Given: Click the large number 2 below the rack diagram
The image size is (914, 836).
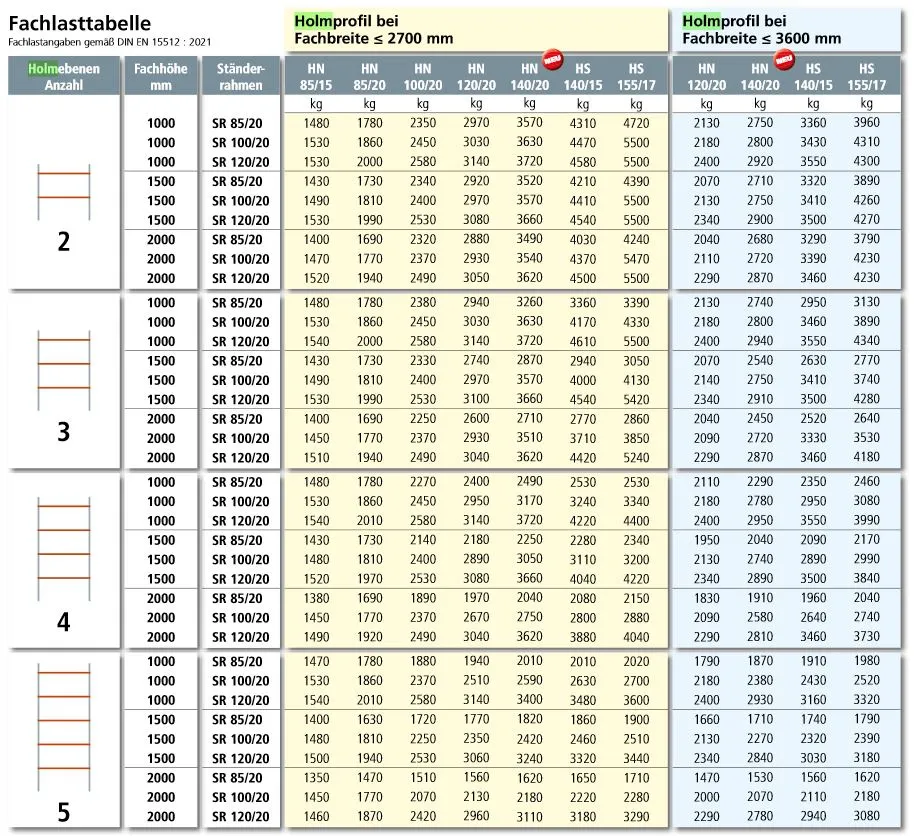Looking at the screenshot, I should pyautogui.click(x=64, y=241).
